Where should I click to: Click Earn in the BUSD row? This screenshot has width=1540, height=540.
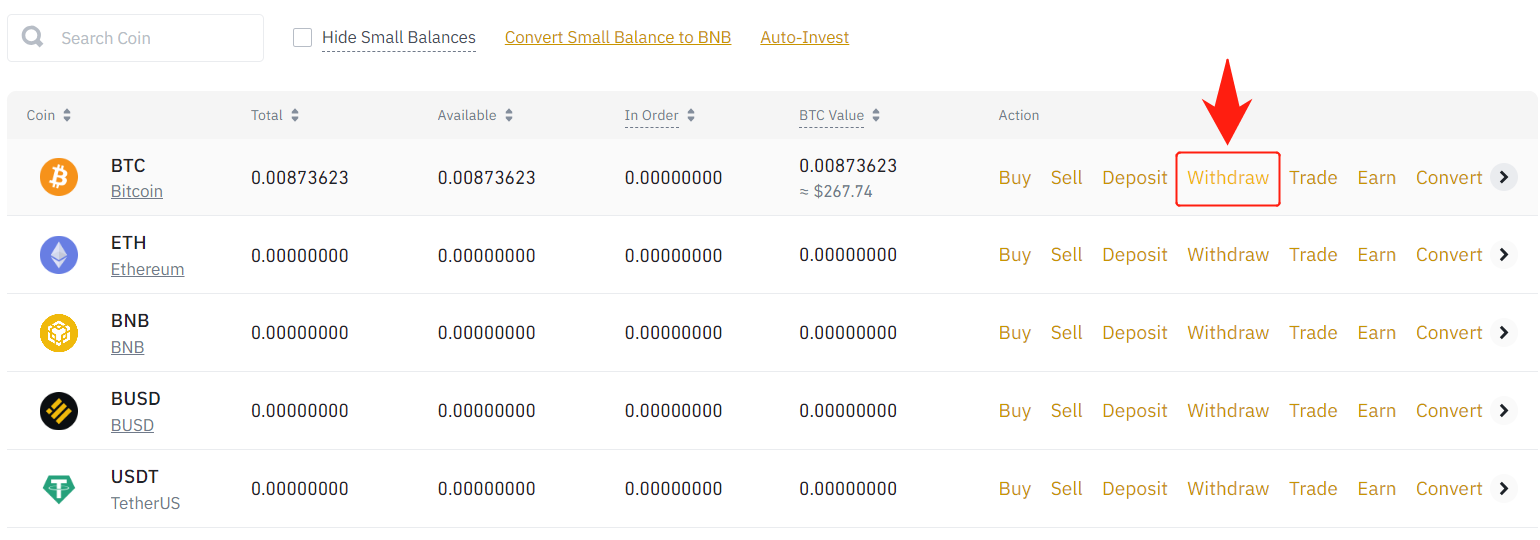[x=1377, y=411]
